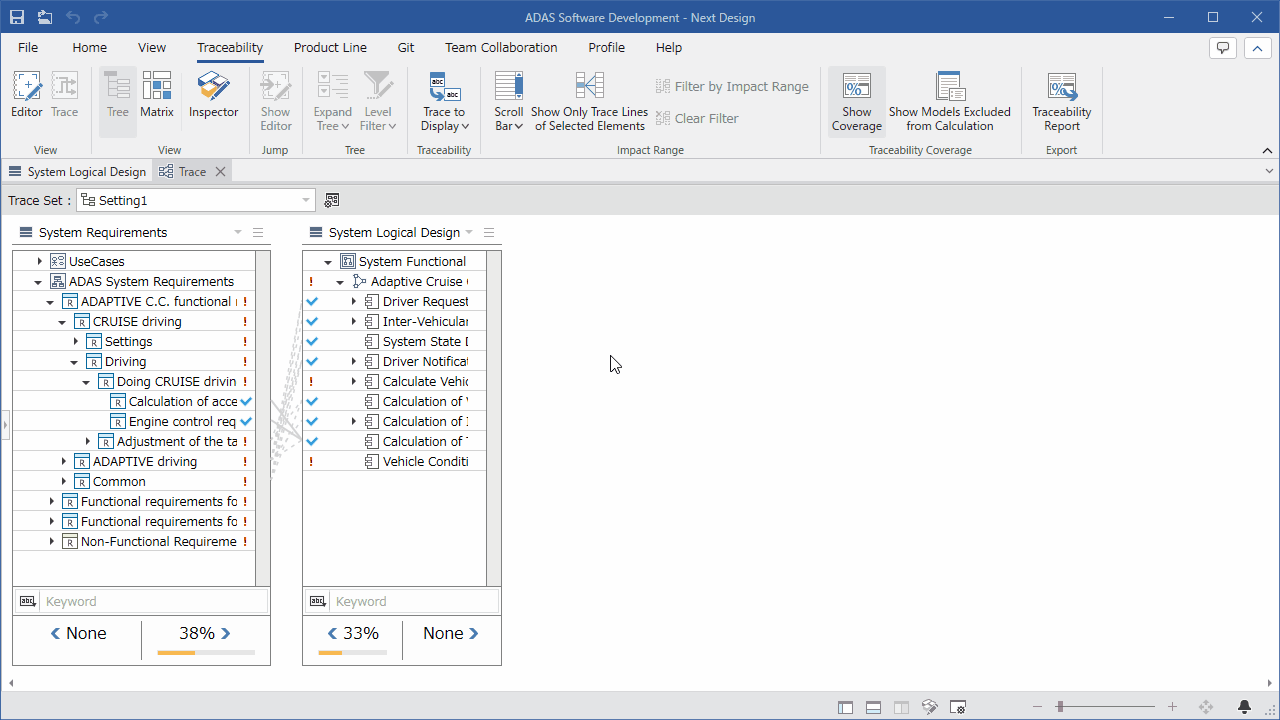Toggle the Show Coverage button
Image resolution: width=1280 pixels, height=720 pixels.
pyautogui.click(x=857, y=102)
